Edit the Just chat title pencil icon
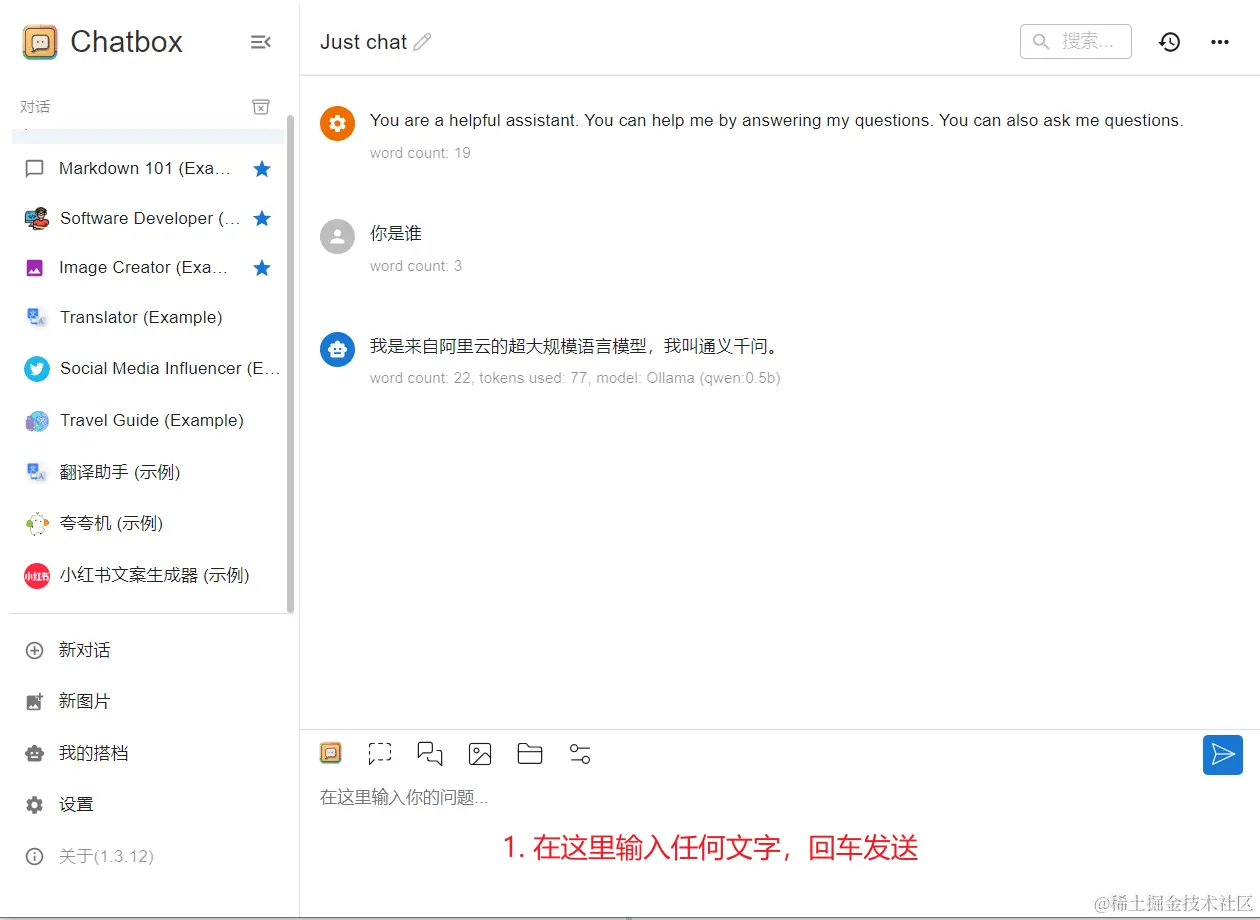Viewport: 1260px width, 920px height. point(423,42)
